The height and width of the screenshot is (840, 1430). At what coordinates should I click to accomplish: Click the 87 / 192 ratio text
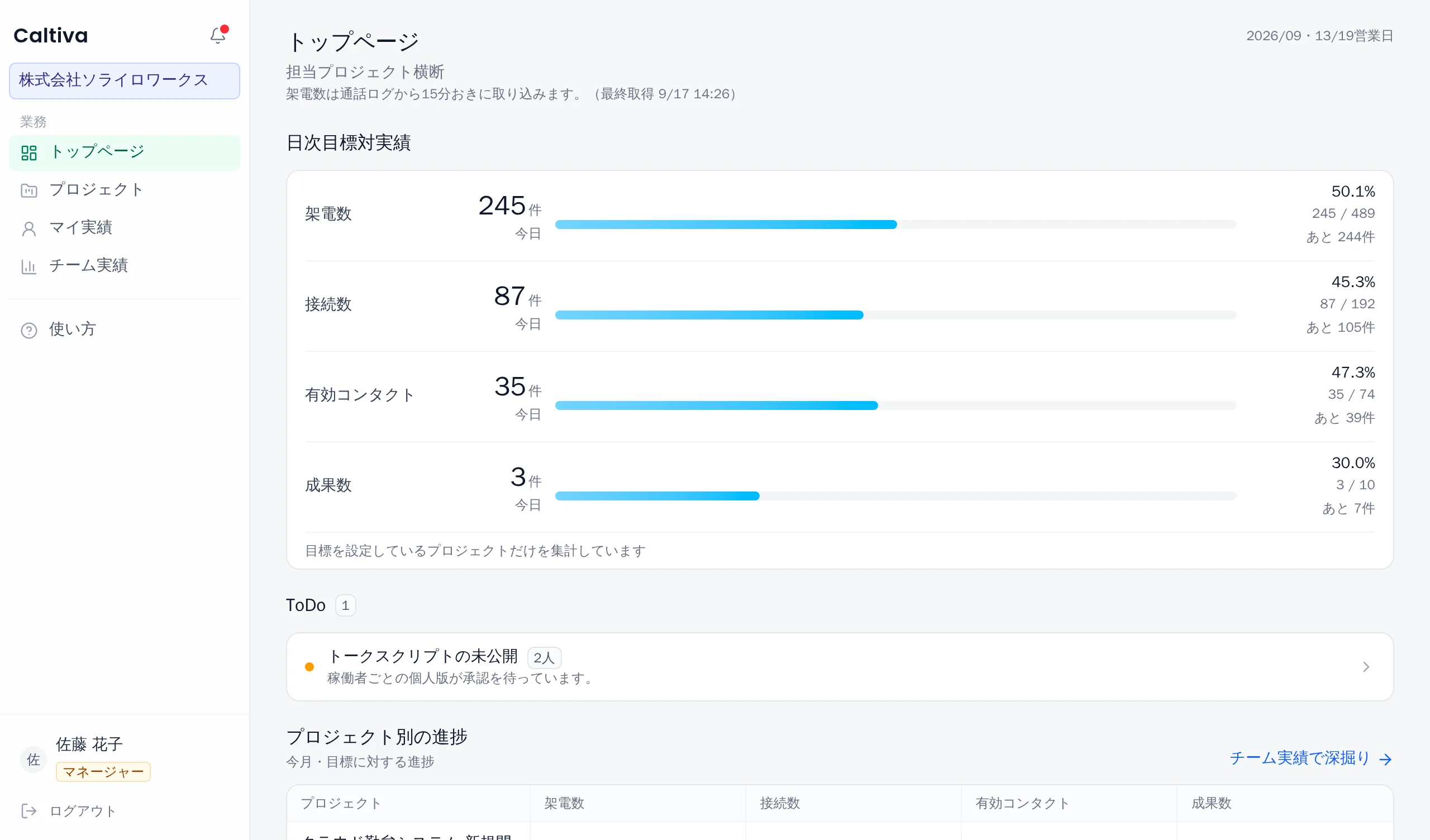click(x=1347, y=304)
